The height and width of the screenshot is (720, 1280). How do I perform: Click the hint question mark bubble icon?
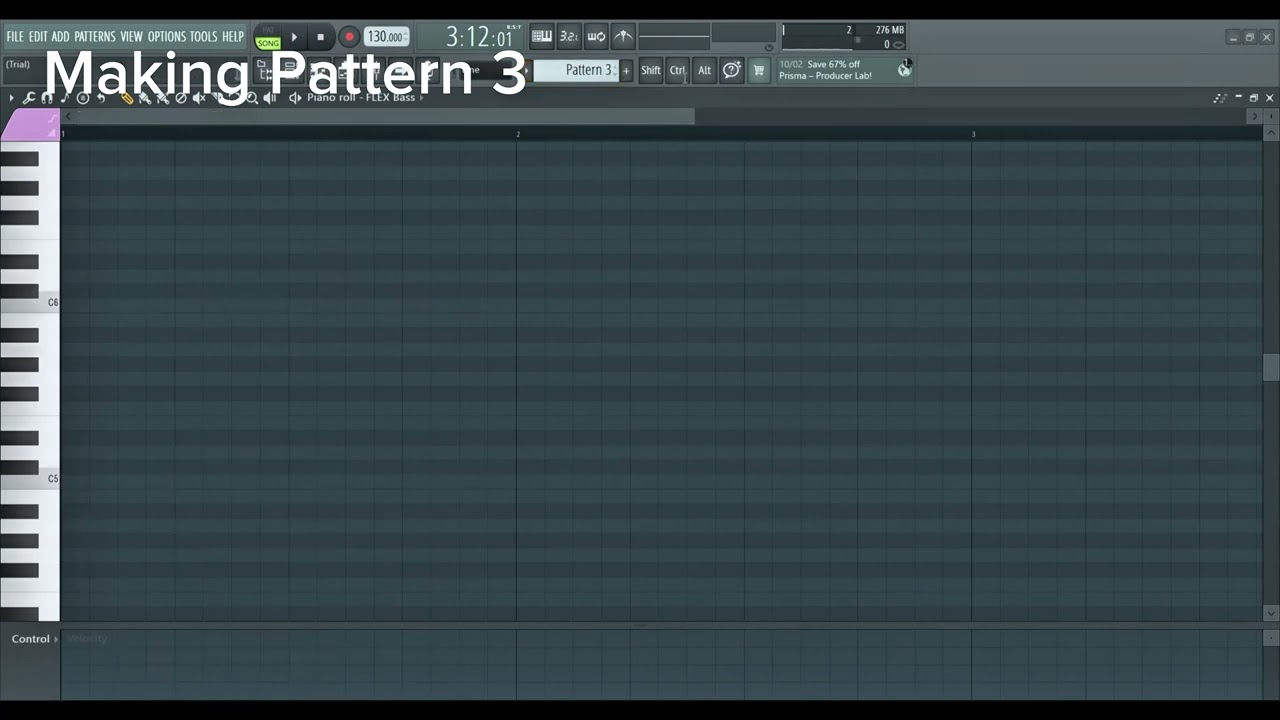point(732,70)
